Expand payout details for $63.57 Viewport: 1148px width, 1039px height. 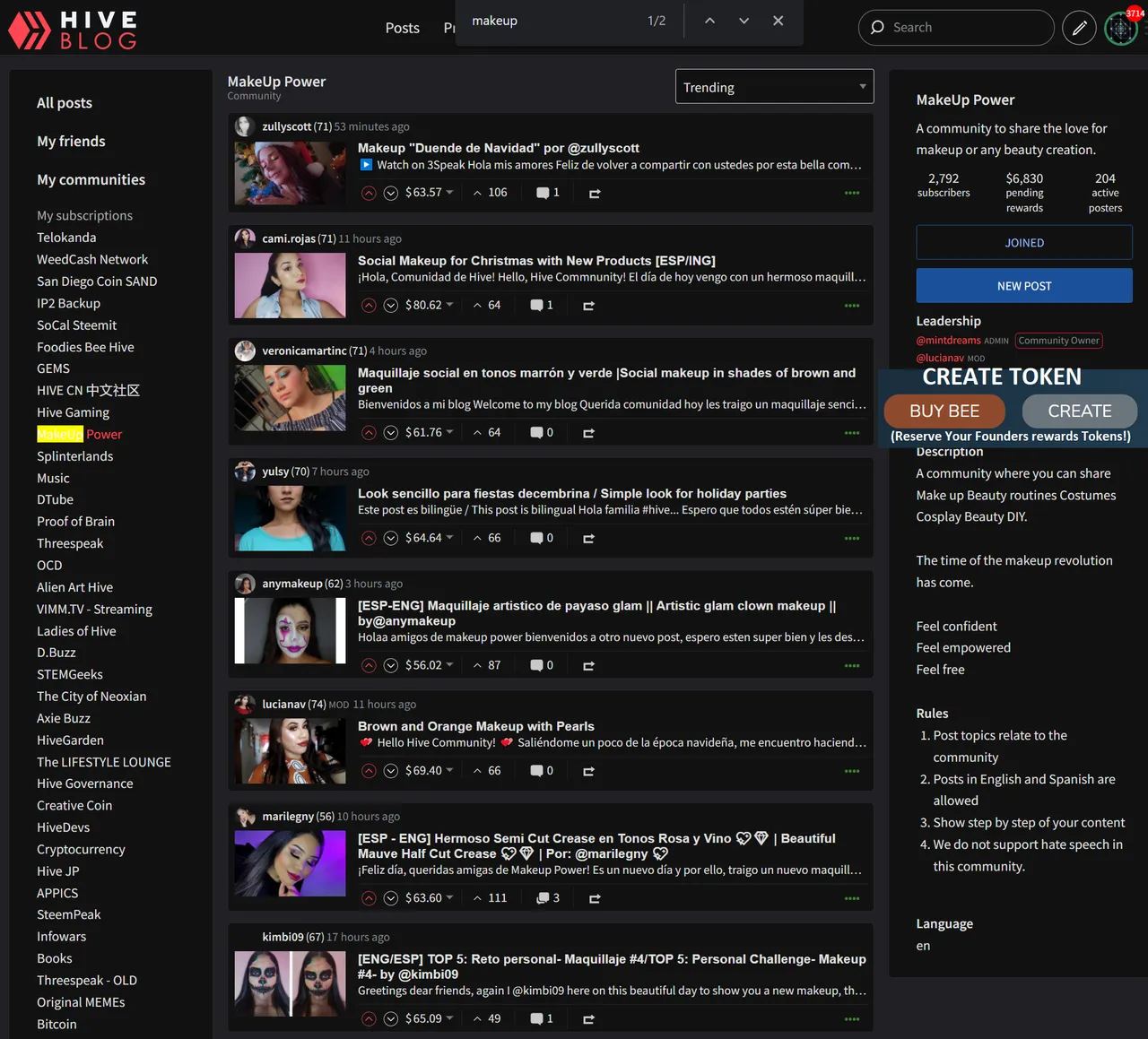pos(430,193)
